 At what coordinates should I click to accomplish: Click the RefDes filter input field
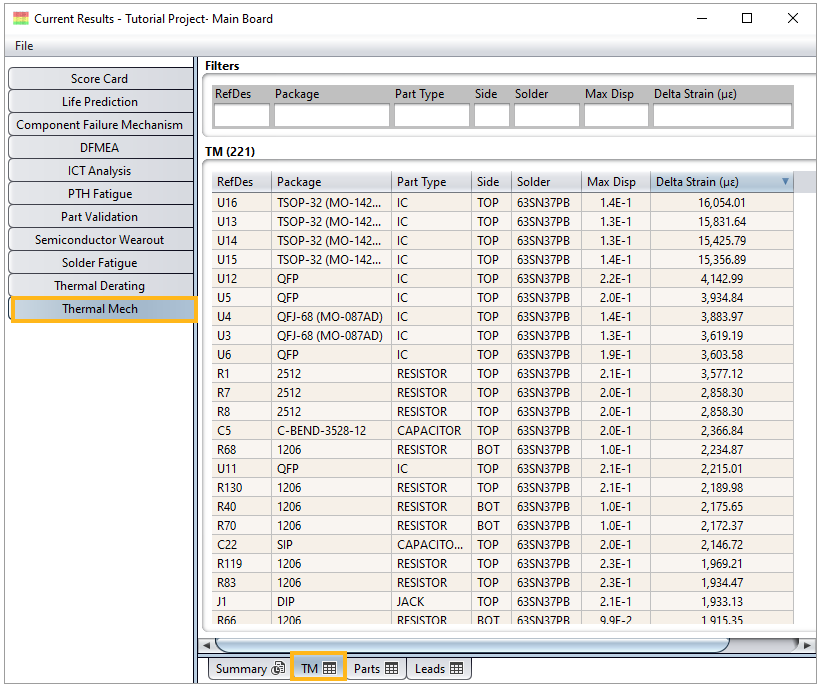pos(241,116)
